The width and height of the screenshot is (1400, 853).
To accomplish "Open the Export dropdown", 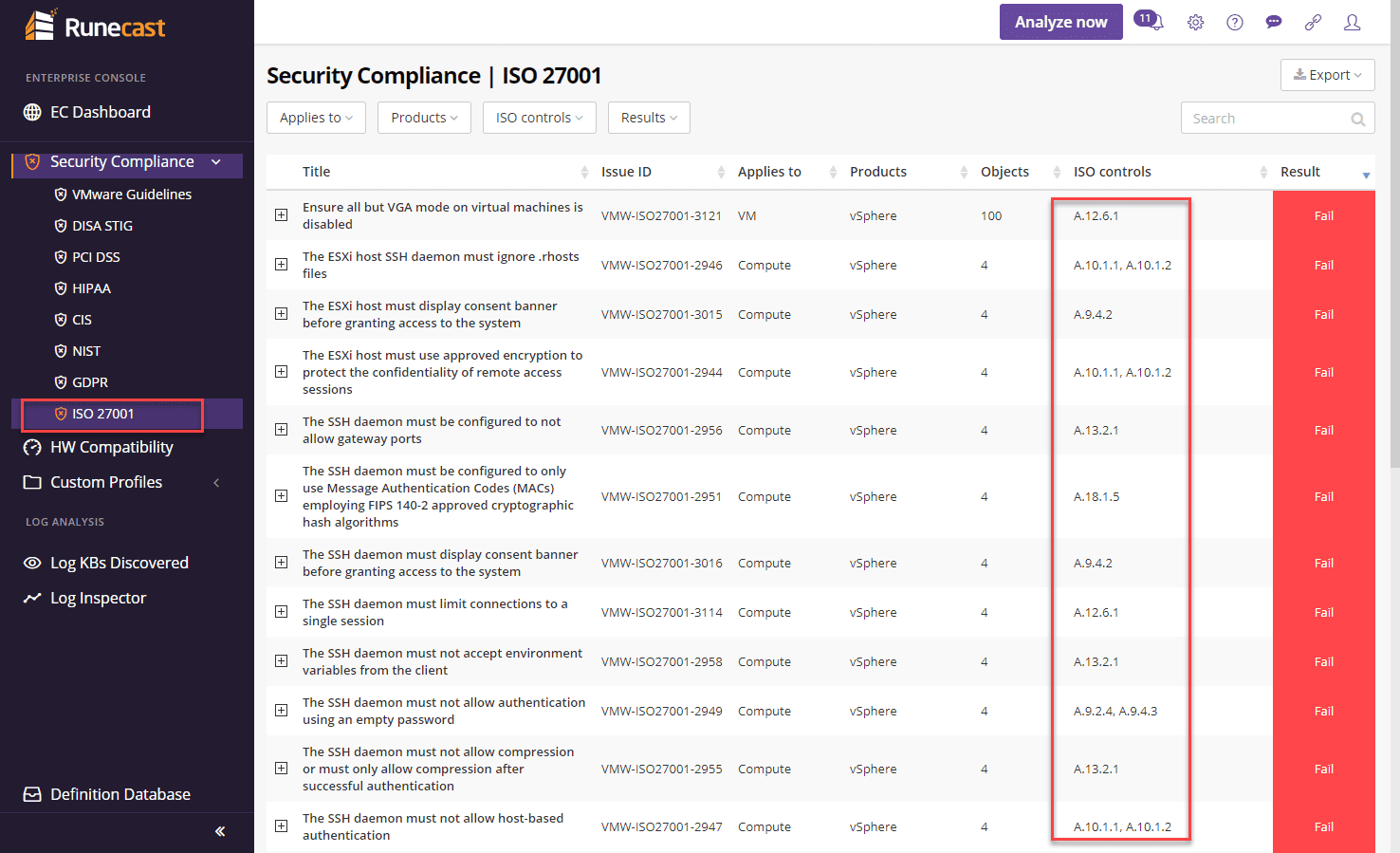I will [x=1328, y=75].
